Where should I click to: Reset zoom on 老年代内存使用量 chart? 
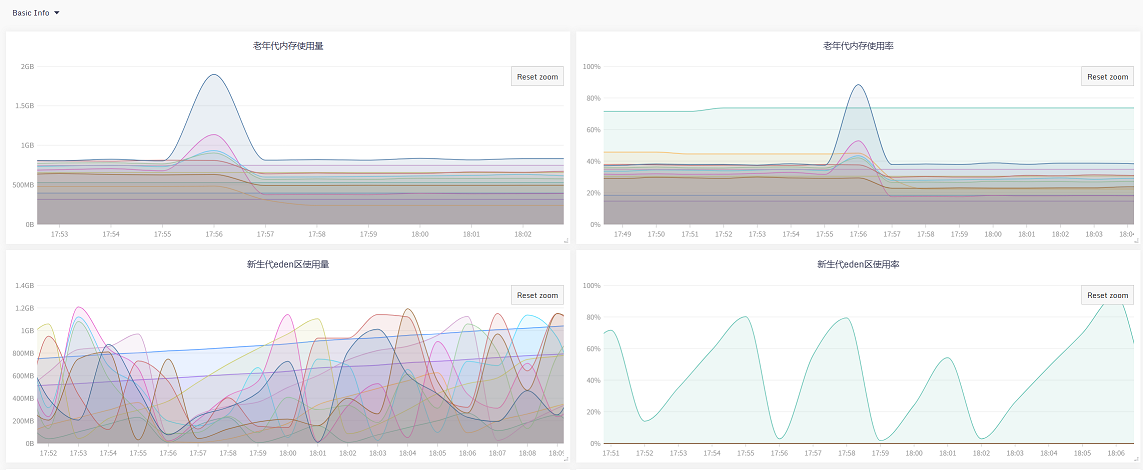537,77
